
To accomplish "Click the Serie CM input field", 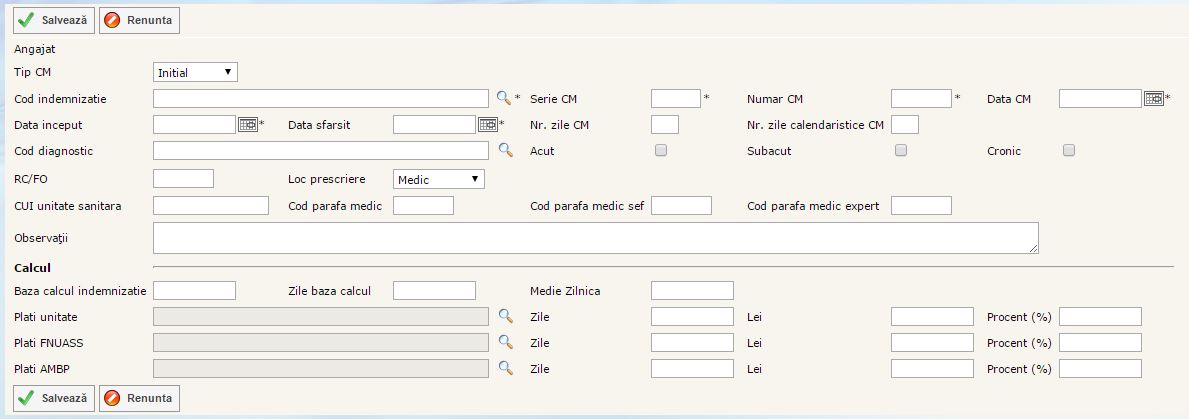I will 675,98.
